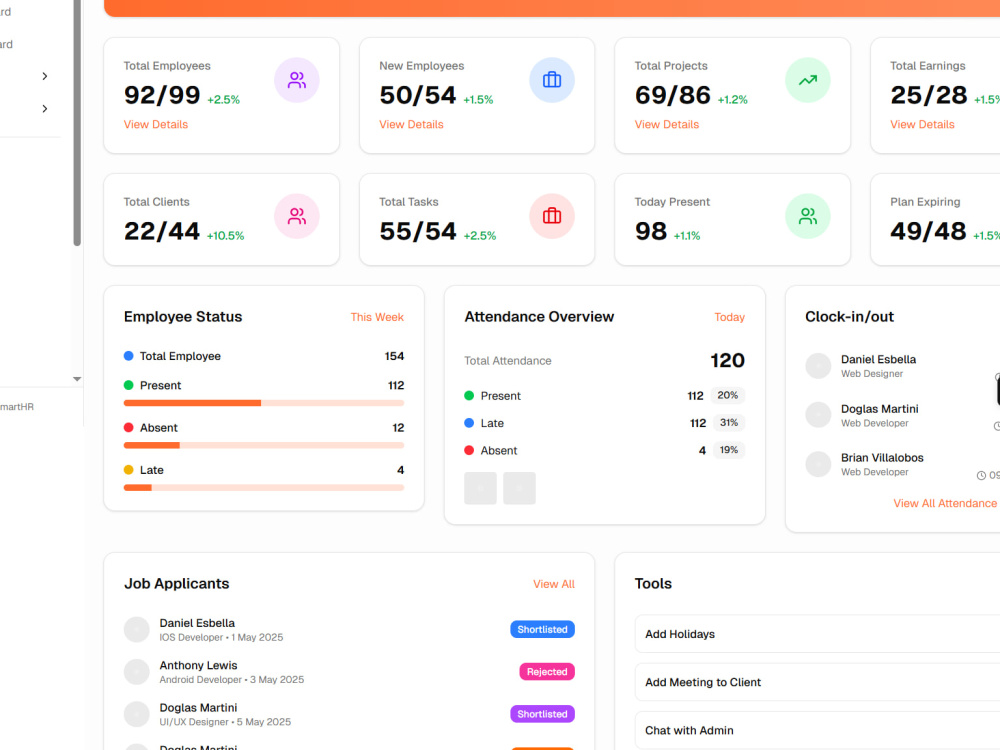Click the Total Attendance value 120

[x=728, y=360]
